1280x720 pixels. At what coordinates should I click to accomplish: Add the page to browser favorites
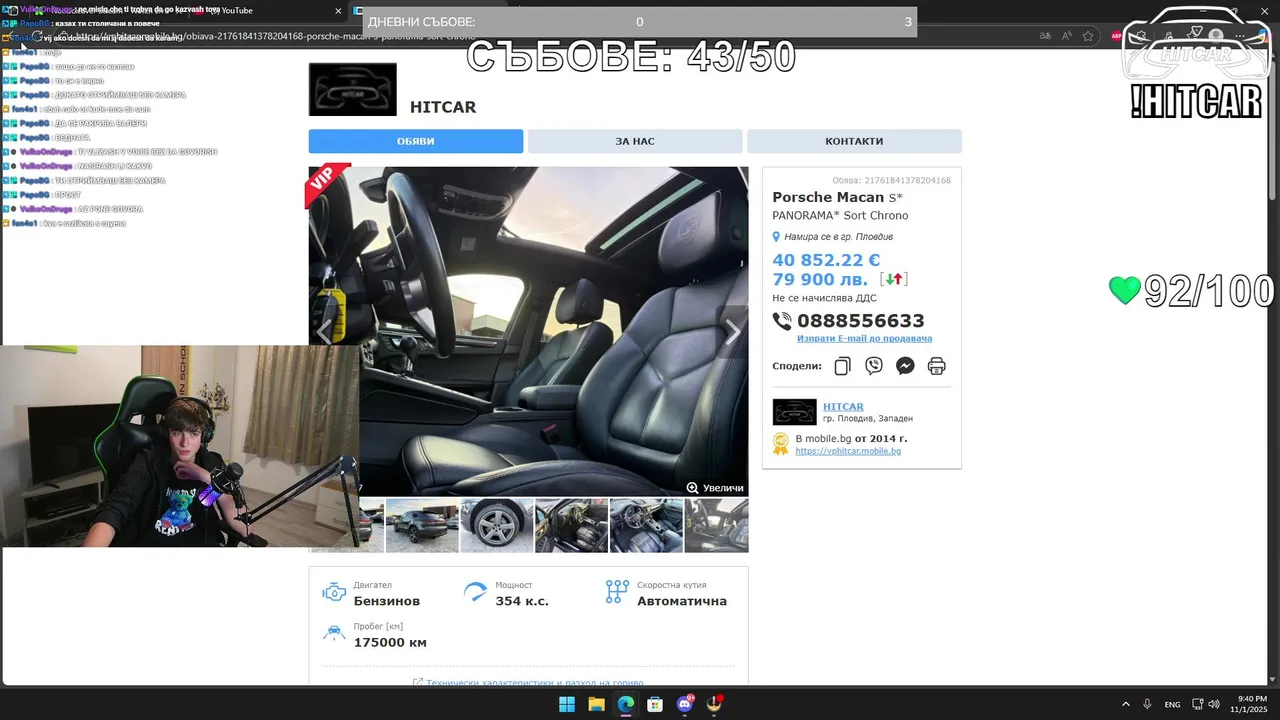(1088, 36)
